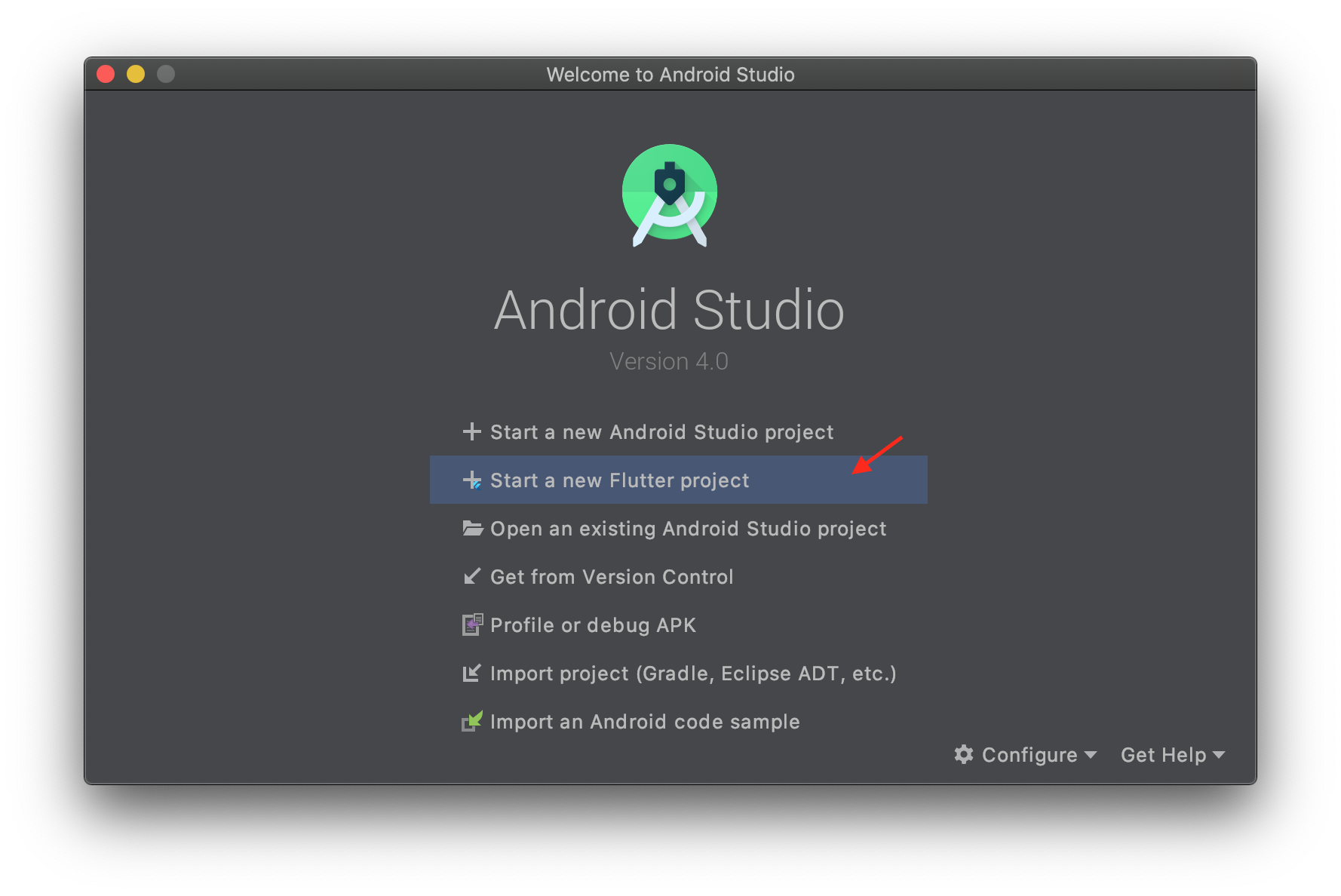Start a new Flutter project

[x=679, y=480]
